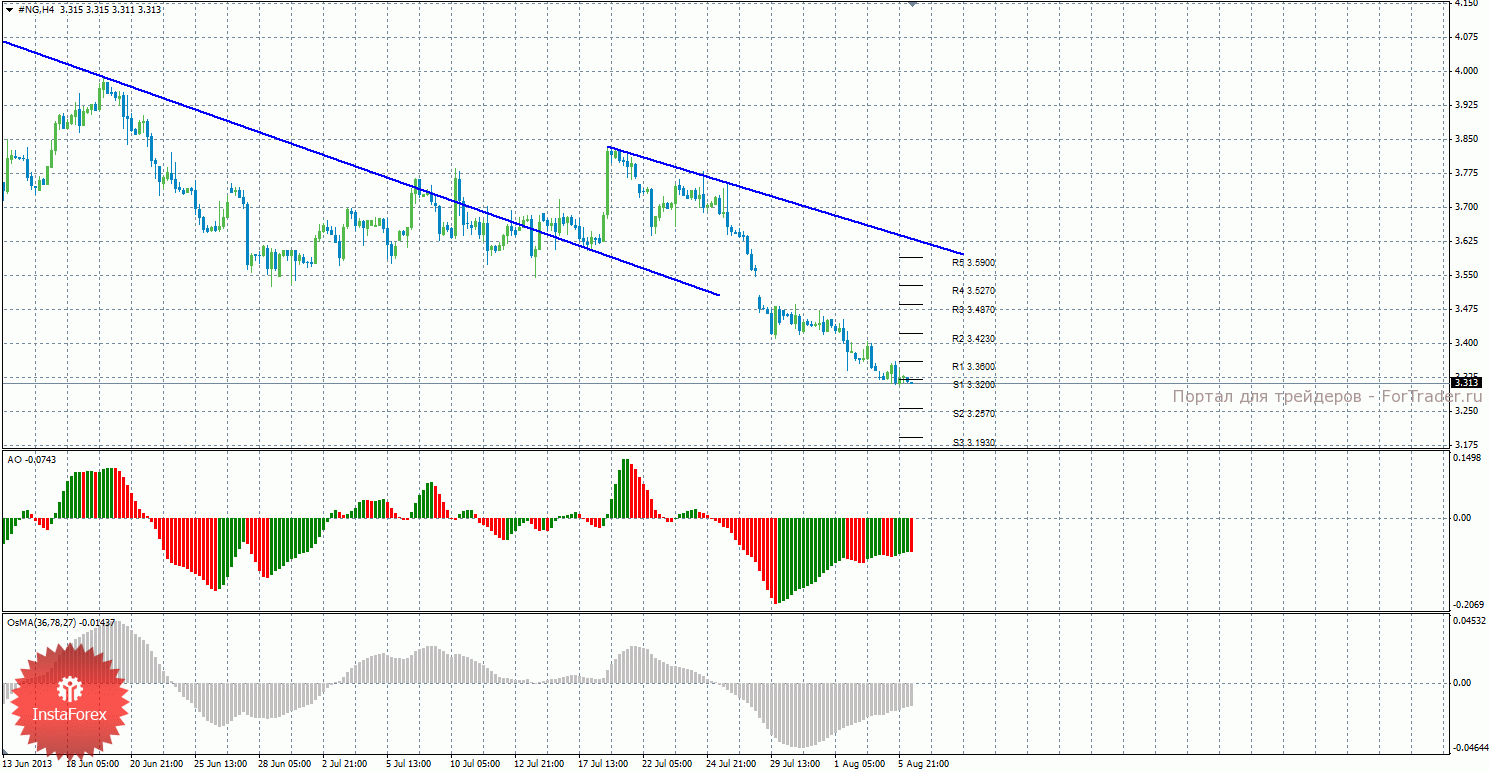
Task: Click the R2 3.4230 resistance label
Action: click(x=973, y=339)
